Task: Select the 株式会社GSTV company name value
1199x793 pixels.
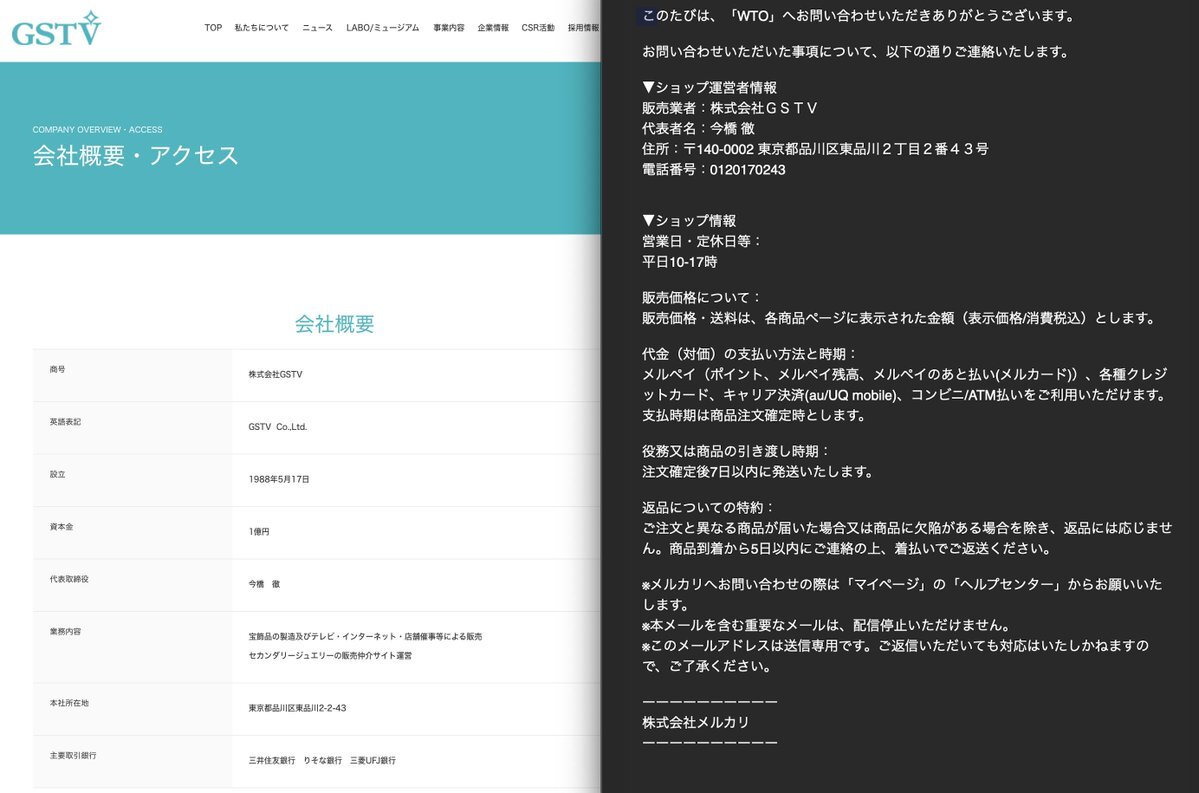Action: [275, 375]
